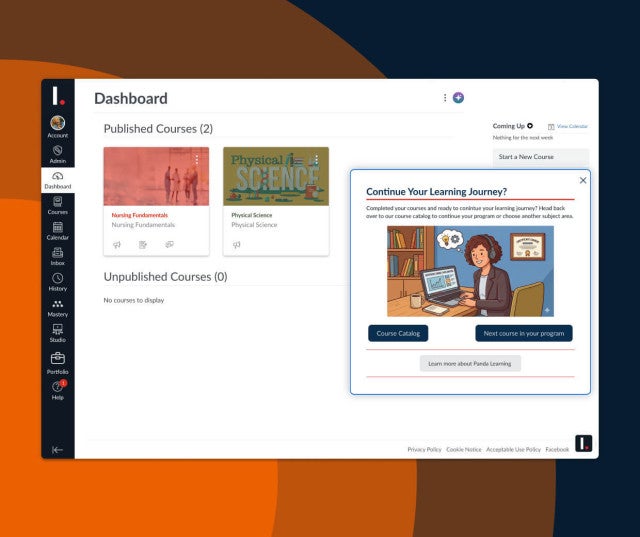Open the Inbox

58,257
